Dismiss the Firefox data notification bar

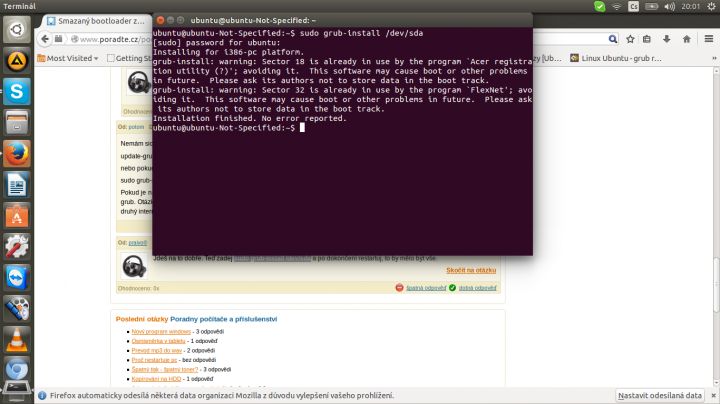pos(713,395)
